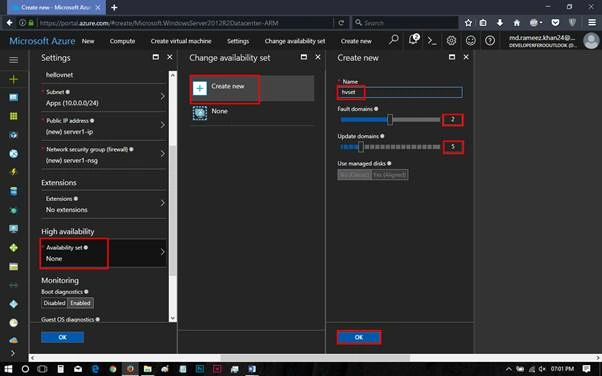Open the green diamond Load balancers icon

coord(13,248)
